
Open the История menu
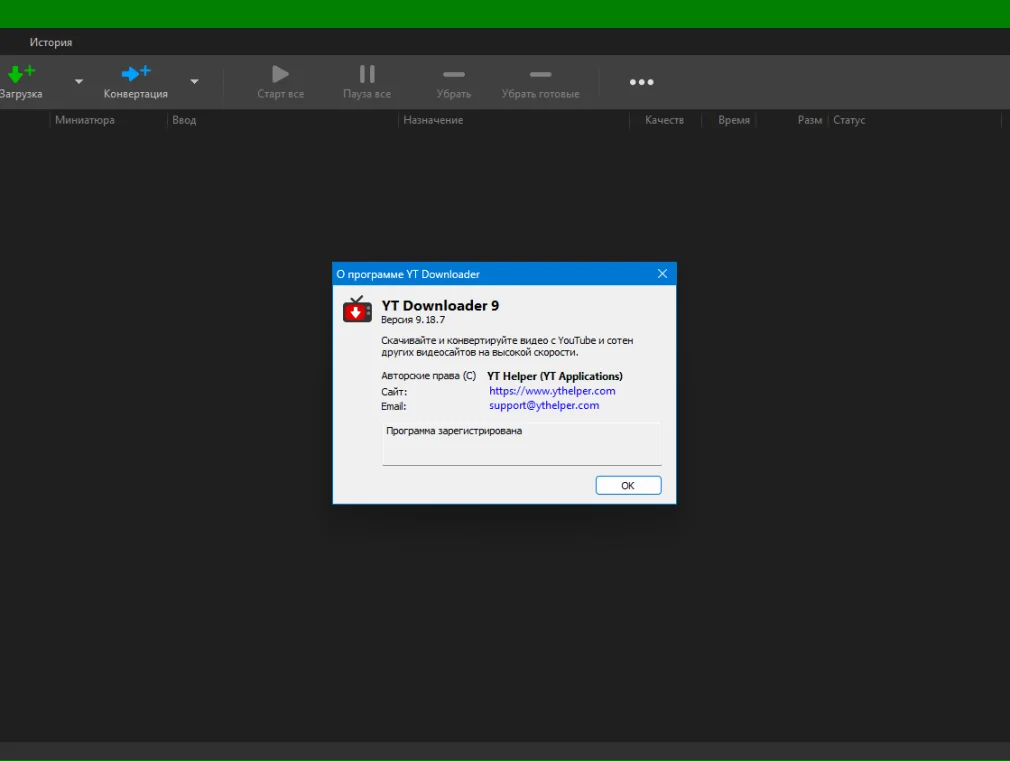[51, 42]
